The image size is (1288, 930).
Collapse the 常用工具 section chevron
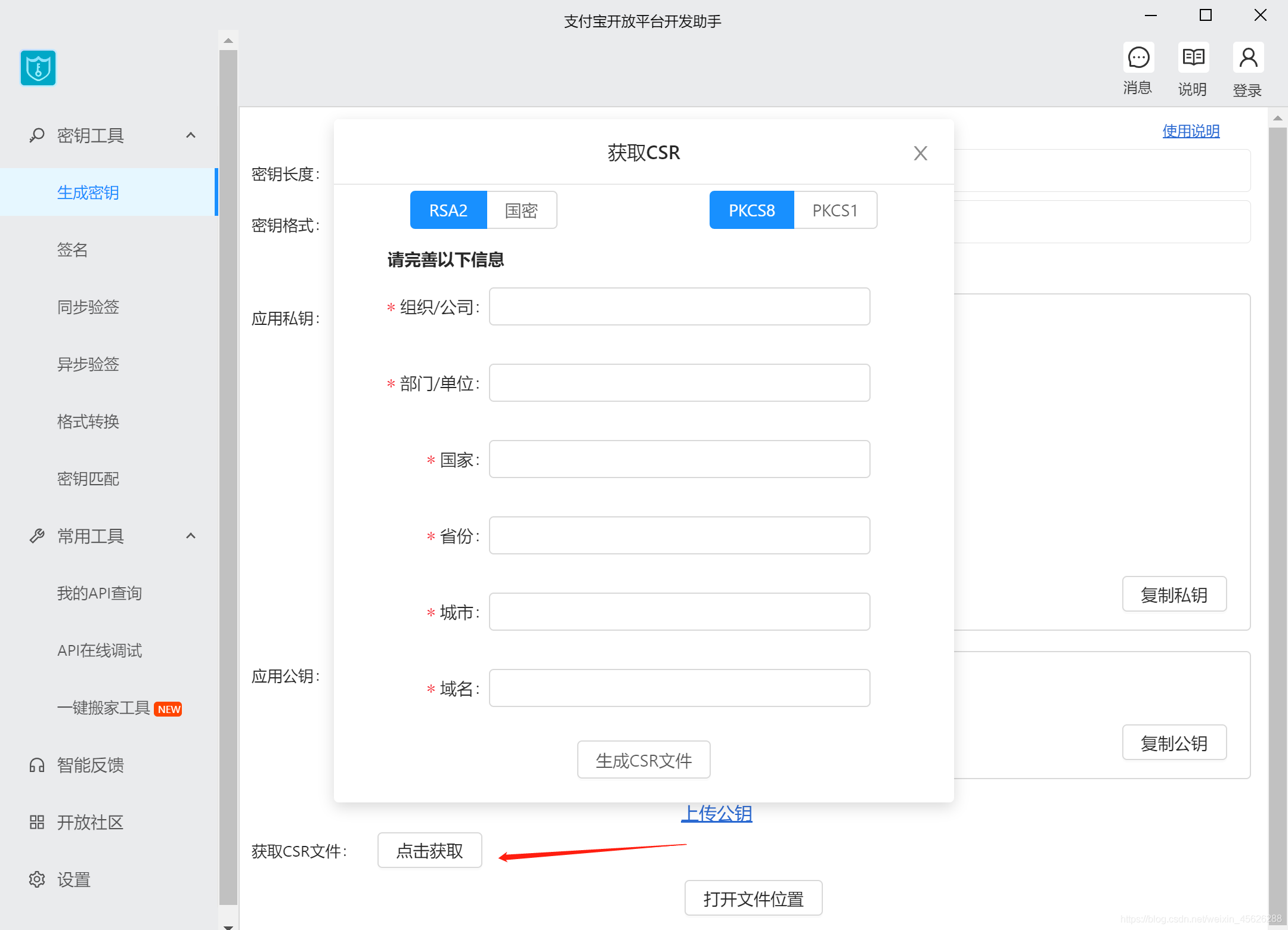pyautogui.click(x=191, y=536)
